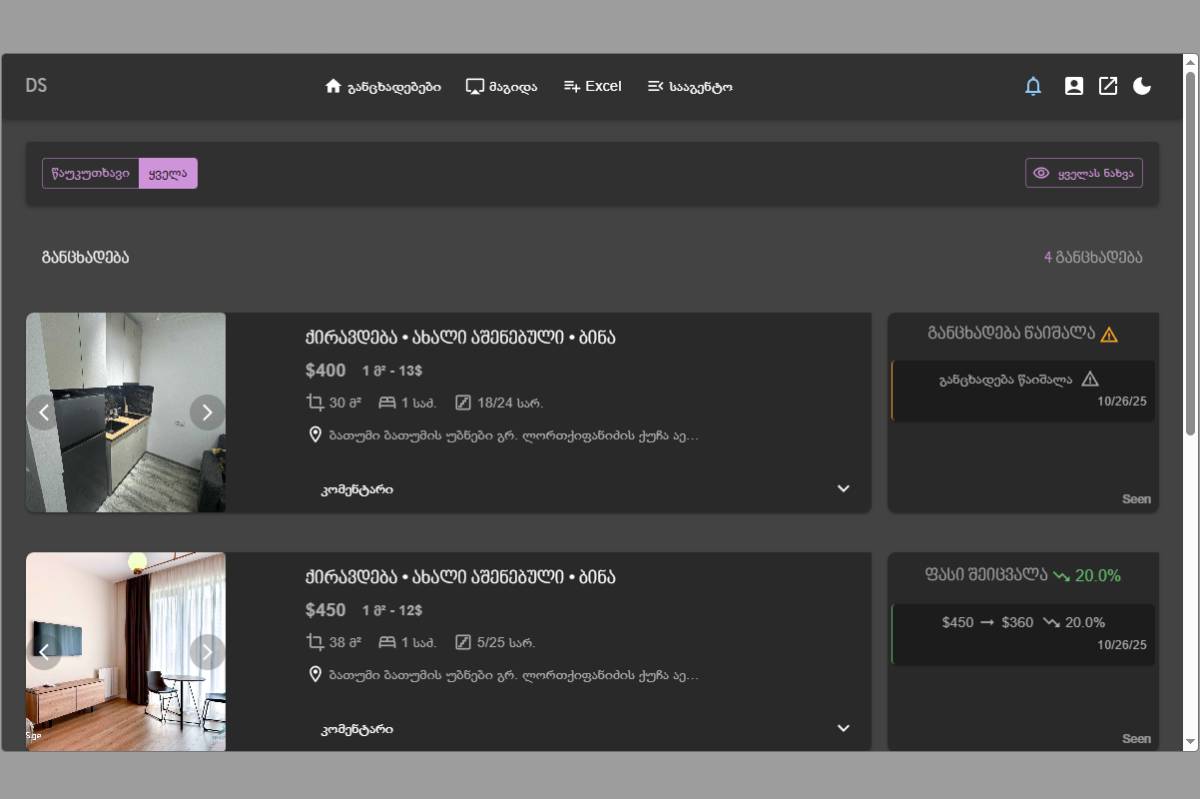Show previous photo of $450 apartment
This screenshot has width=1200, height=799.
click(44, 652)
